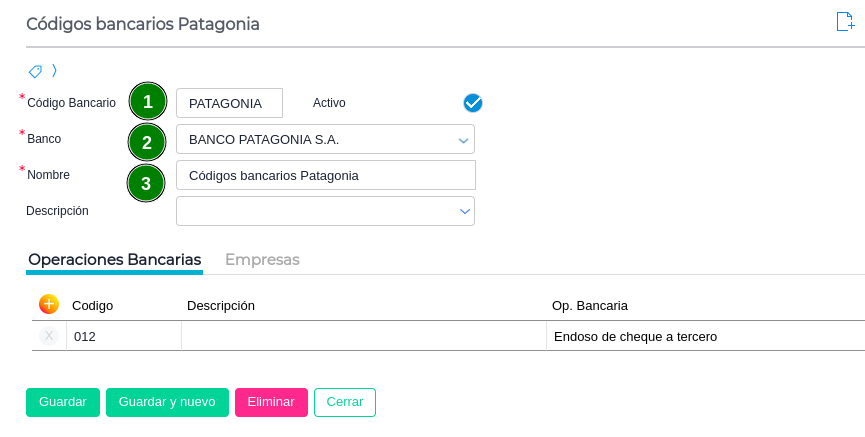Focus the Código Bancario input field
The height and width of the screenshot is (437, 865).
point(229,103)
